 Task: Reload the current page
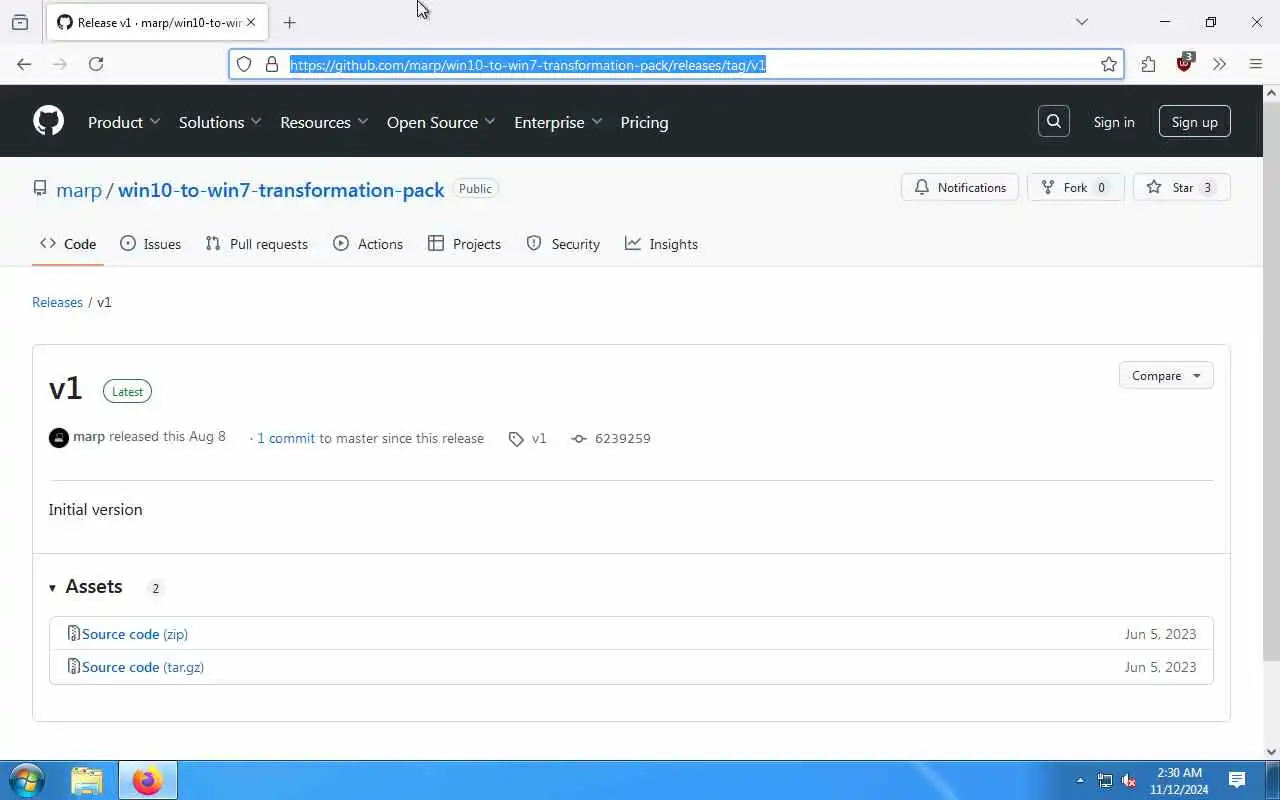tap(96, 64)
